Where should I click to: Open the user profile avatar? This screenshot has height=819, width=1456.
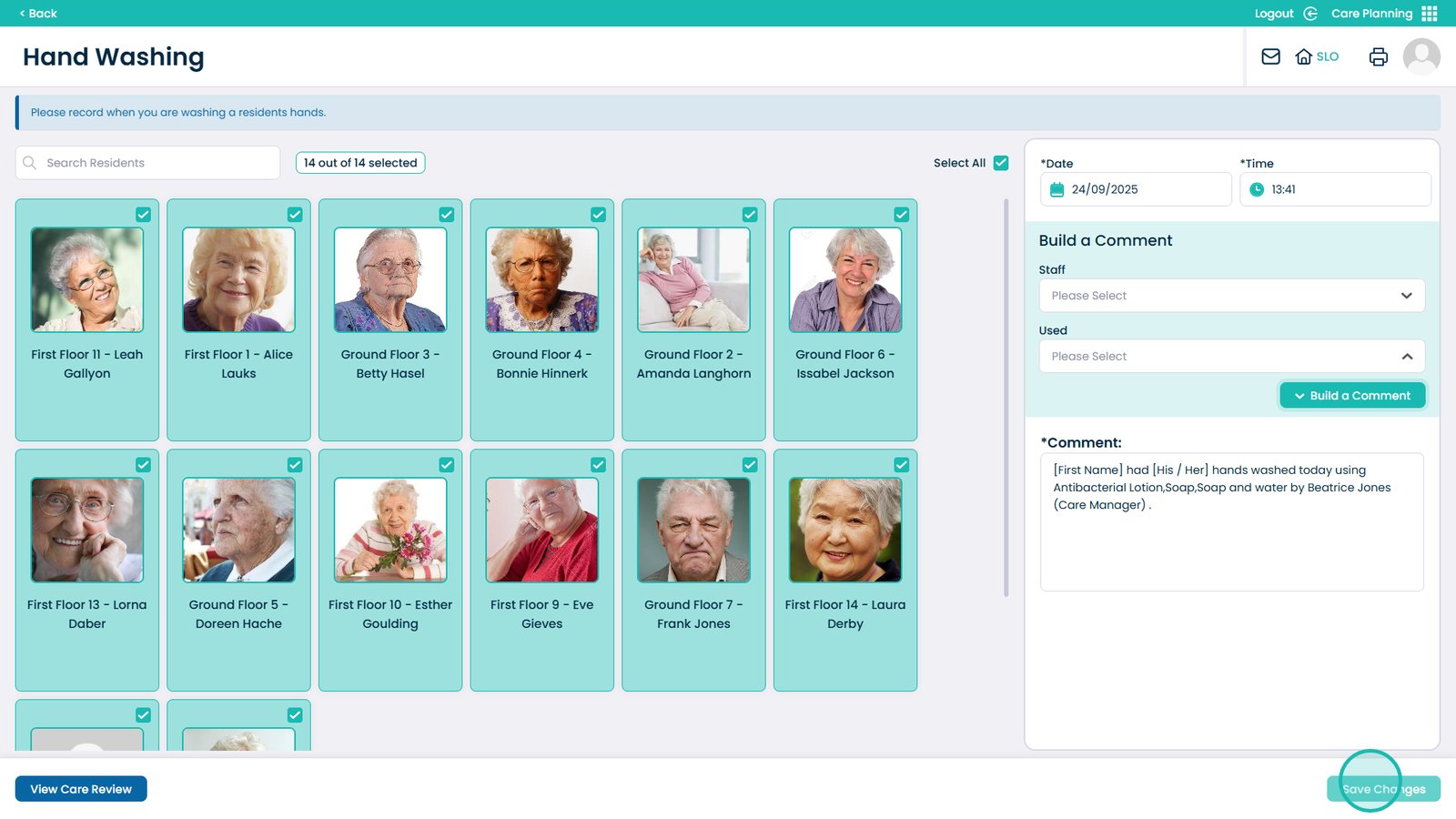pos(1421,56)
